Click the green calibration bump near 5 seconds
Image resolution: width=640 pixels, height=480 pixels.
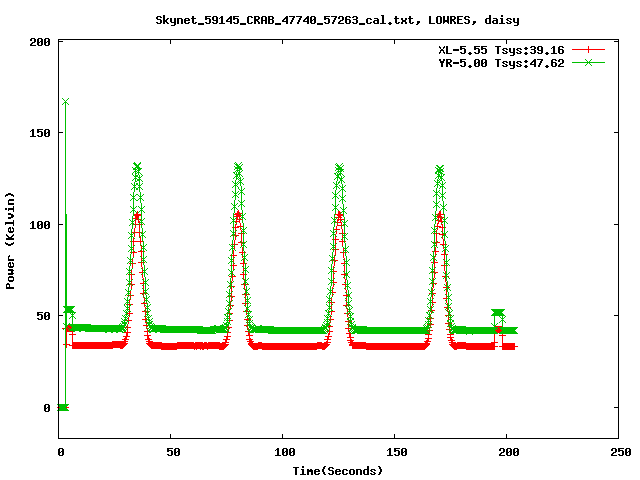tap(69, 309)
